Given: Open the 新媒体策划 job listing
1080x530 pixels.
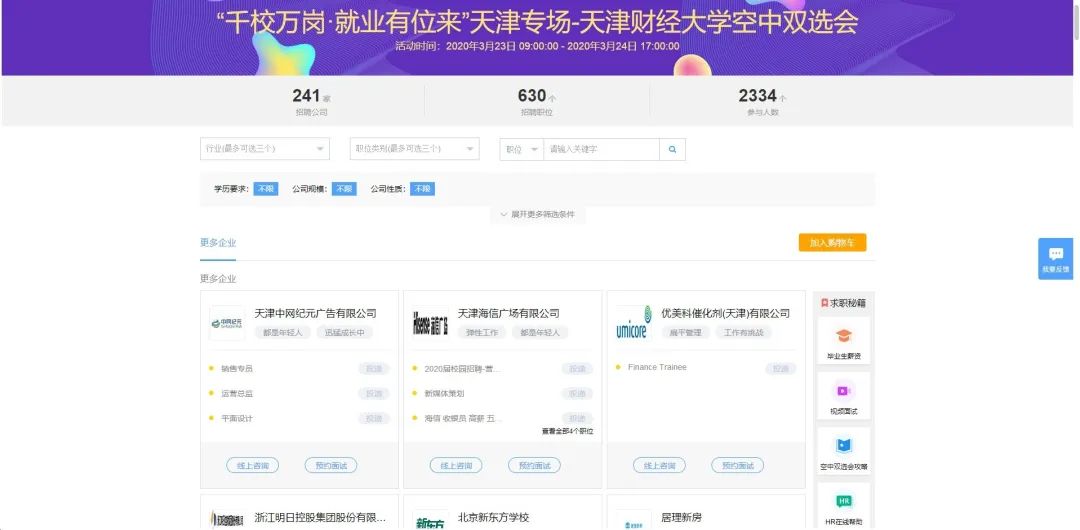Looking at the screenshot, I should click(444, 394).
